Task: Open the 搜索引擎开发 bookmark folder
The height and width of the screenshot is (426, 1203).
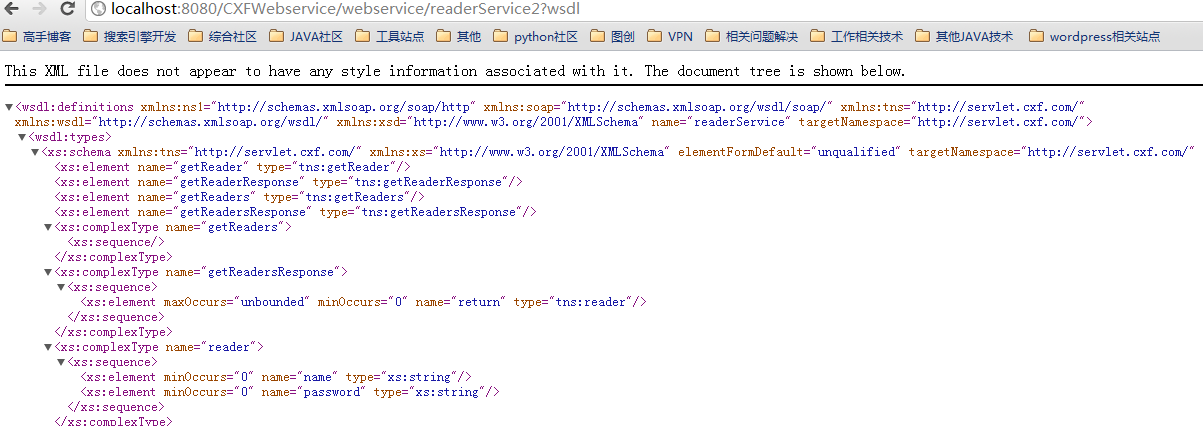Action: pos(130,37)
